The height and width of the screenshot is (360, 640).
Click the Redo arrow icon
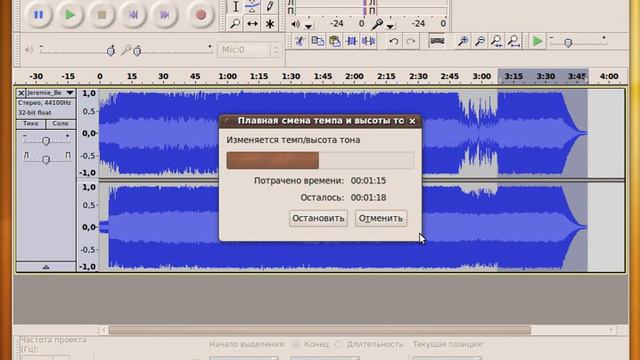point(411,41)
